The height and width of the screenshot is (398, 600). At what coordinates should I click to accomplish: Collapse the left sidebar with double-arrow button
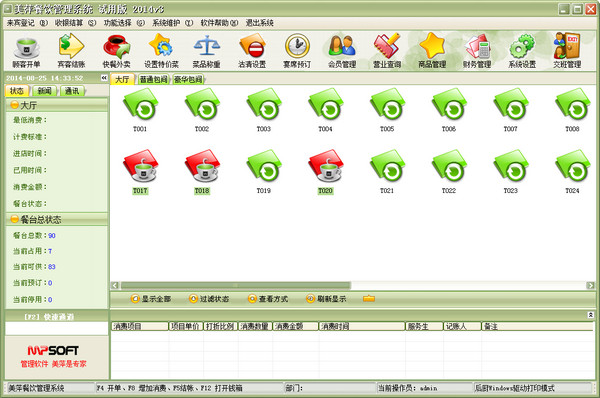104,78
